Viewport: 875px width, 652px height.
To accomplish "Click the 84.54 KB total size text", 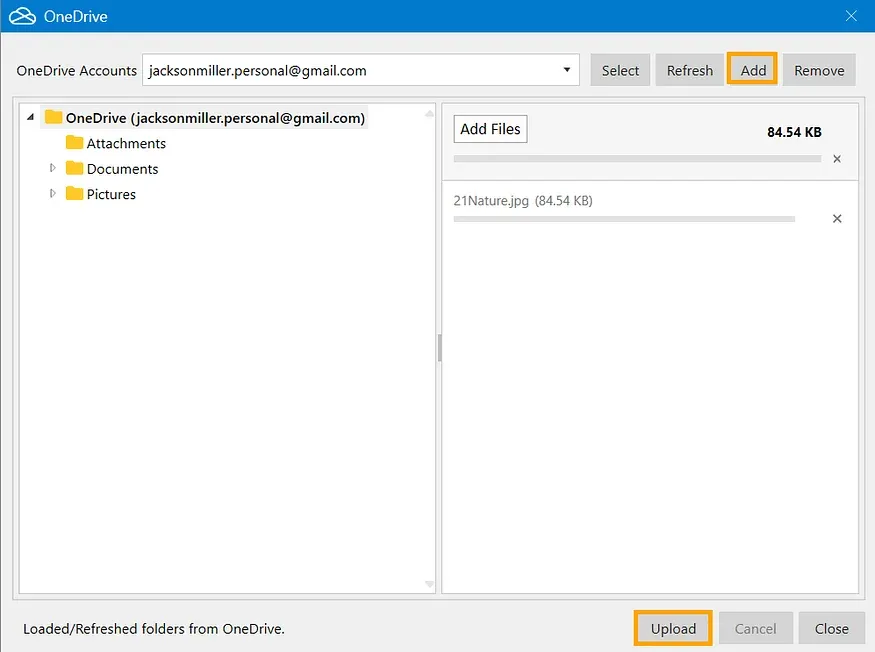I will 794,132.
